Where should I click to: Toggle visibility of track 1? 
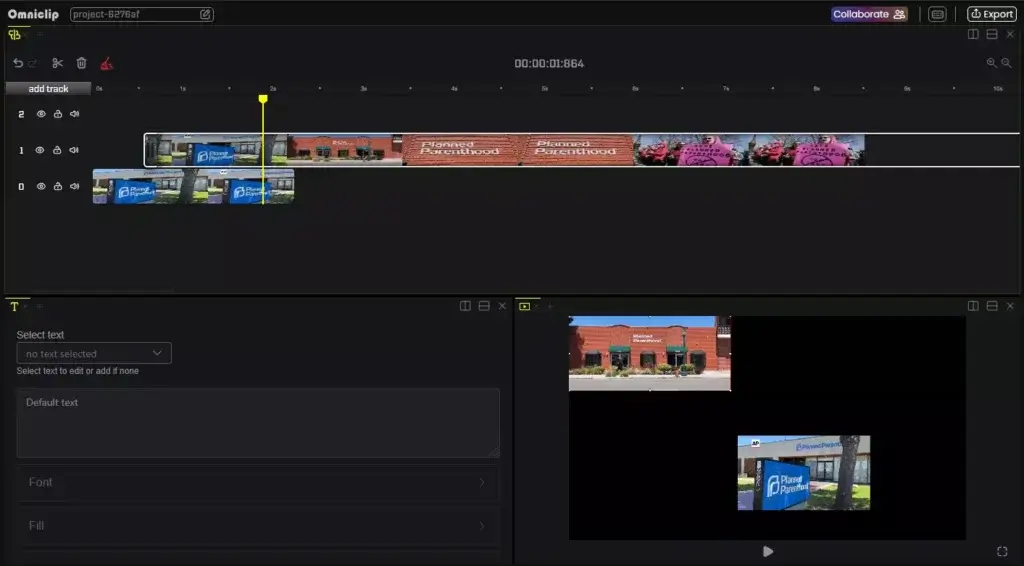[x=40, y=150]
